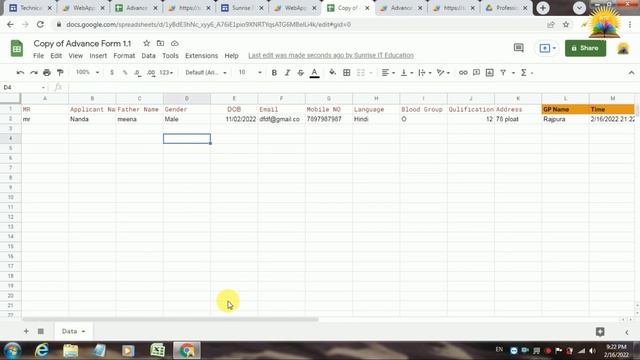Toggle italic formatting
640x360 pixels.
point(287,73)
